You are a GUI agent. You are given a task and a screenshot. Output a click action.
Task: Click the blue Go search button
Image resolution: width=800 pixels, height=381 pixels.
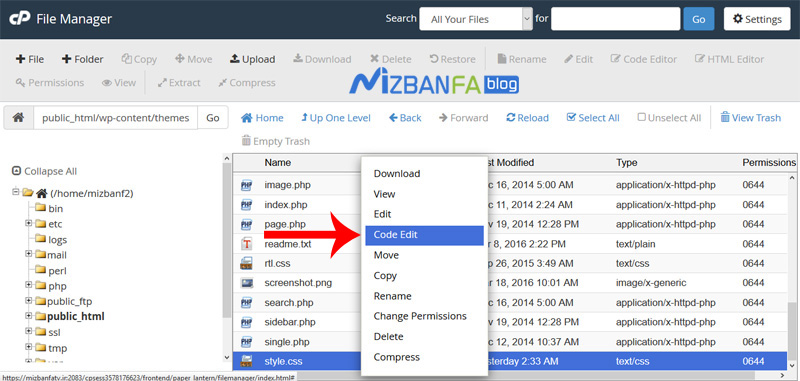pyautogui.click(x=698, y=19)
